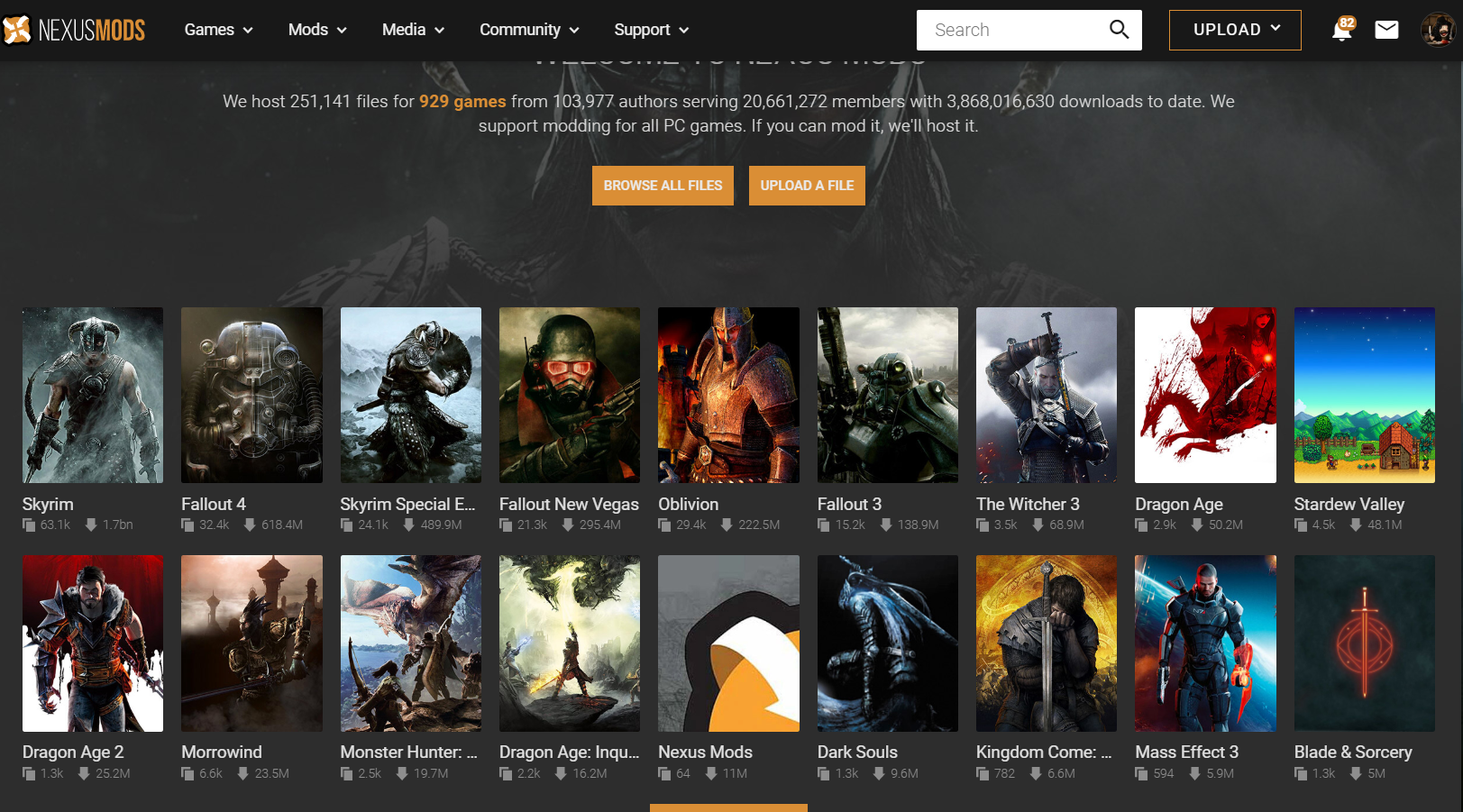Expand the Support menu
The width and height of the screenshot is (1463, 812).
tap(651, 30)
